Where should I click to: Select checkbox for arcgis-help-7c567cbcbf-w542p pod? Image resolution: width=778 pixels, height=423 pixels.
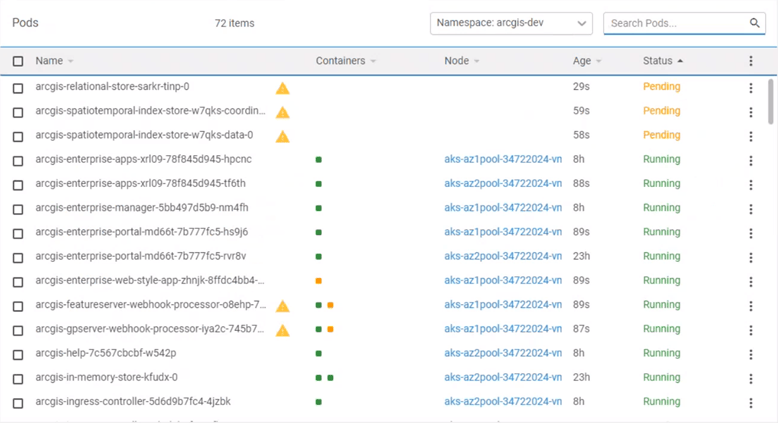point(18,354)
